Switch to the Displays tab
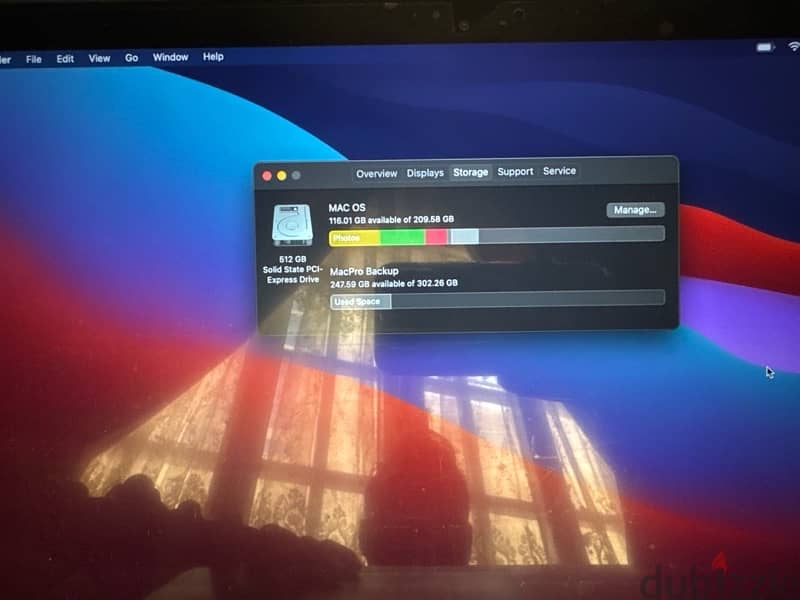The image size is (800, 600). 425,173
